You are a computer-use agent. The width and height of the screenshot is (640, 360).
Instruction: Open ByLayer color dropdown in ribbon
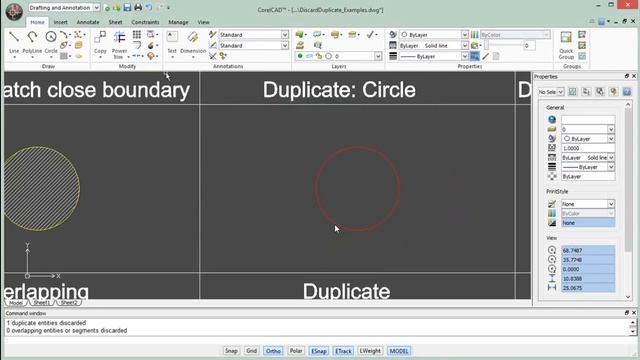coord(464,35)
